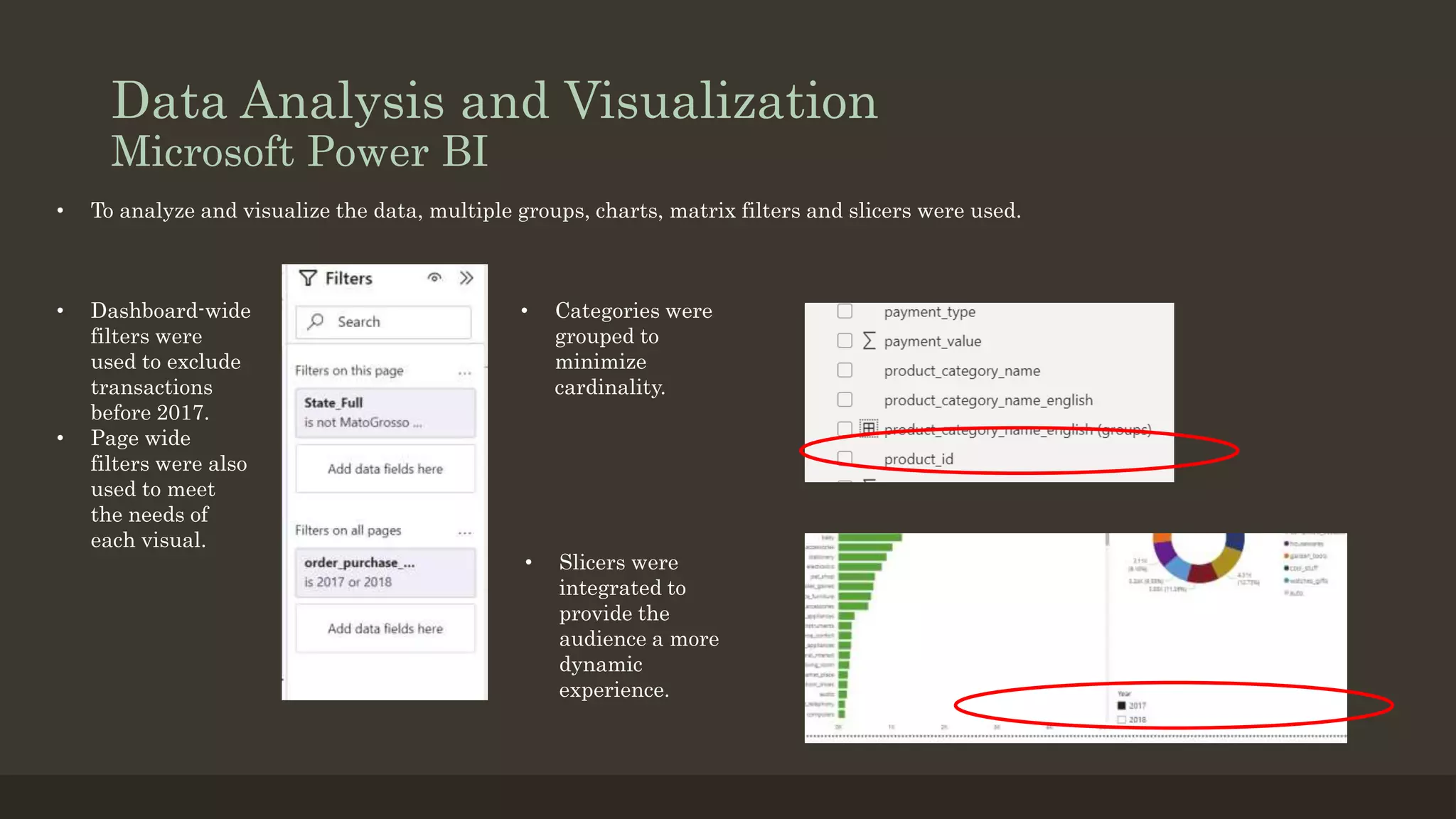Toggle the 2017 Year slicer checkbox
This screenshot has width=1456, height=819.
(x=1122, y=706)
